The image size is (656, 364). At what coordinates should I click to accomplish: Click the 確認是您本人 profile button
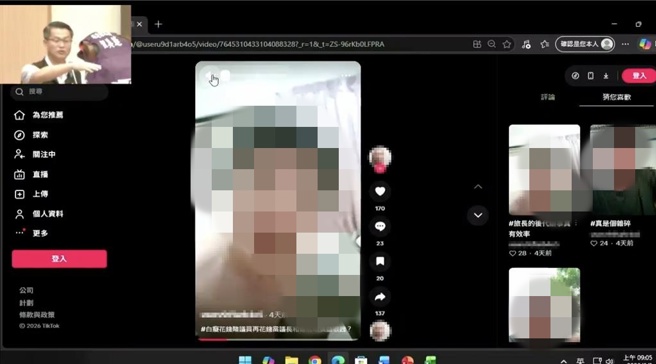point(585,44)
